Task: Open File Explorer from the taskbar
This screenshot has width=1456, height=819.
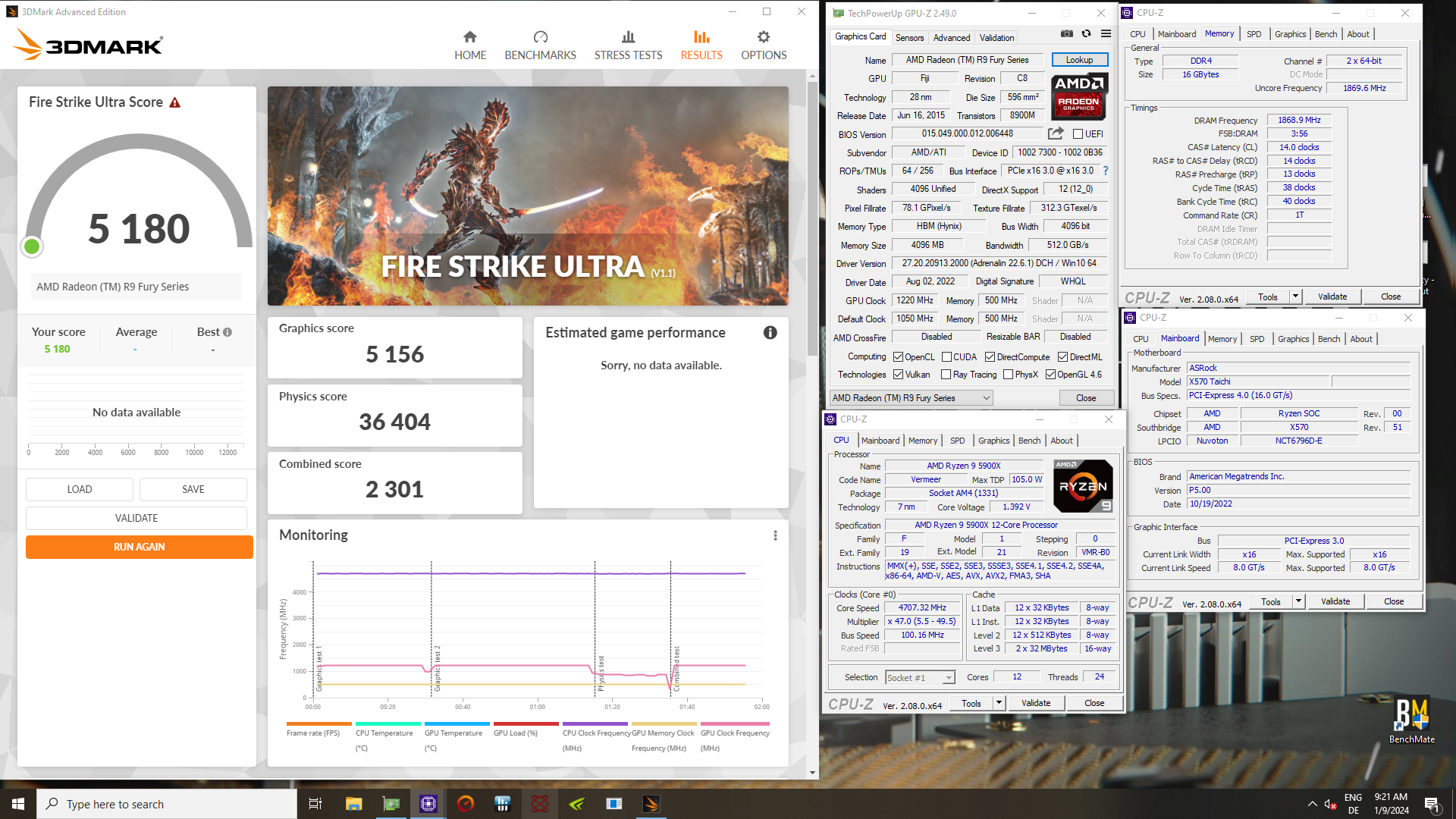Action: (x=353, y=804)
